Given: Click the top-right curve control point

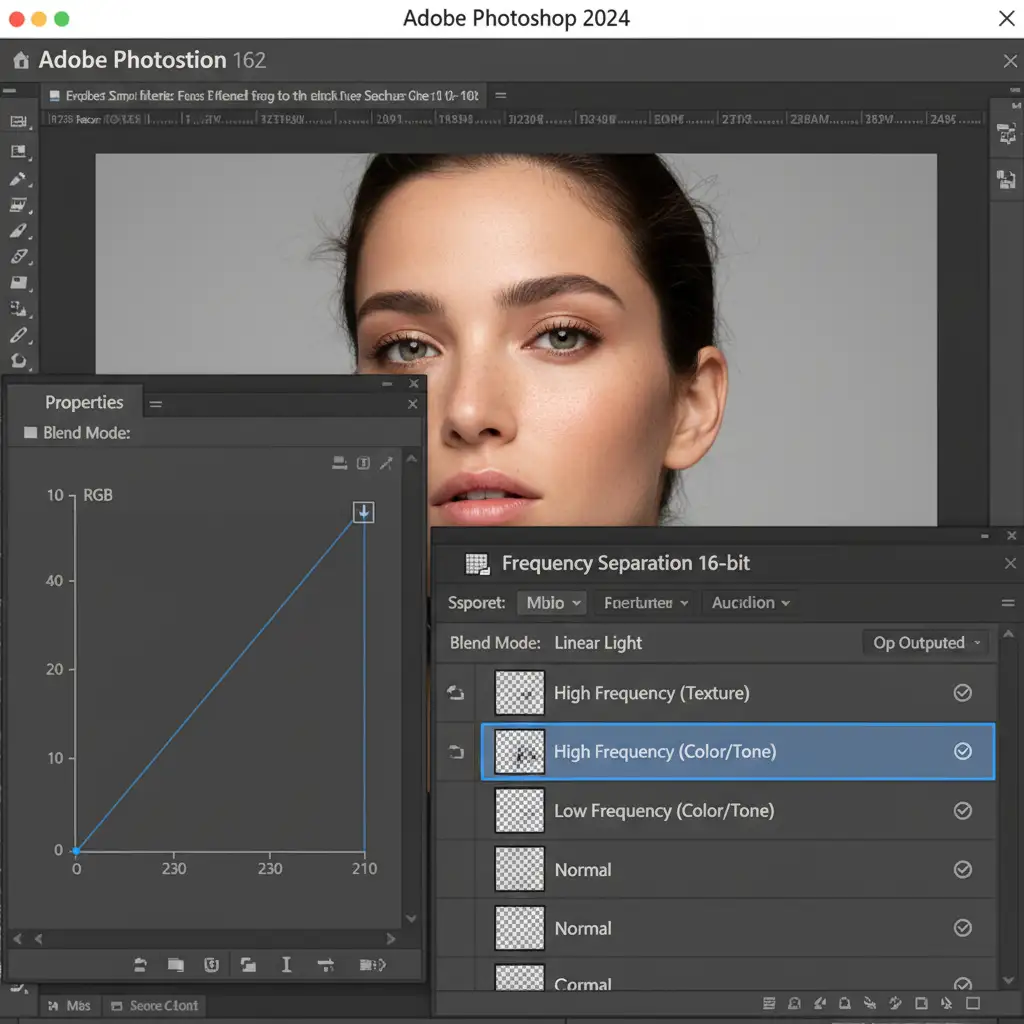Looking at the screenshot, I should pos(364,513).
